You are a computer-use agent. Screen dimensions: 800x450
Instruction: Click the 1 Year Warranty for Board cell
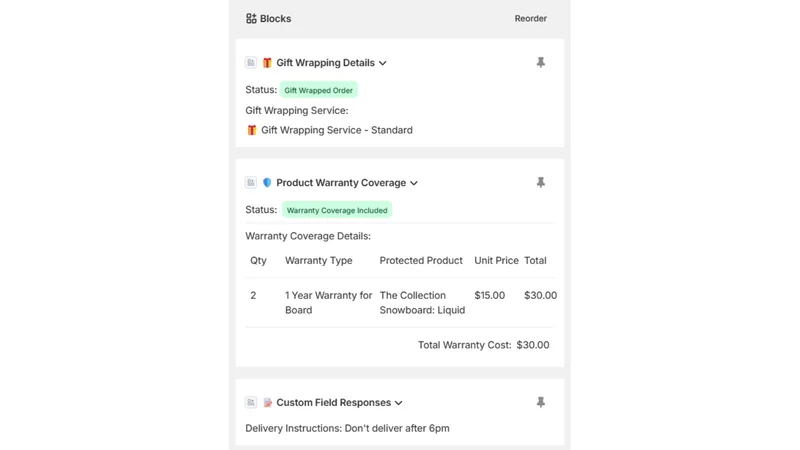click(x=328, y=303)
